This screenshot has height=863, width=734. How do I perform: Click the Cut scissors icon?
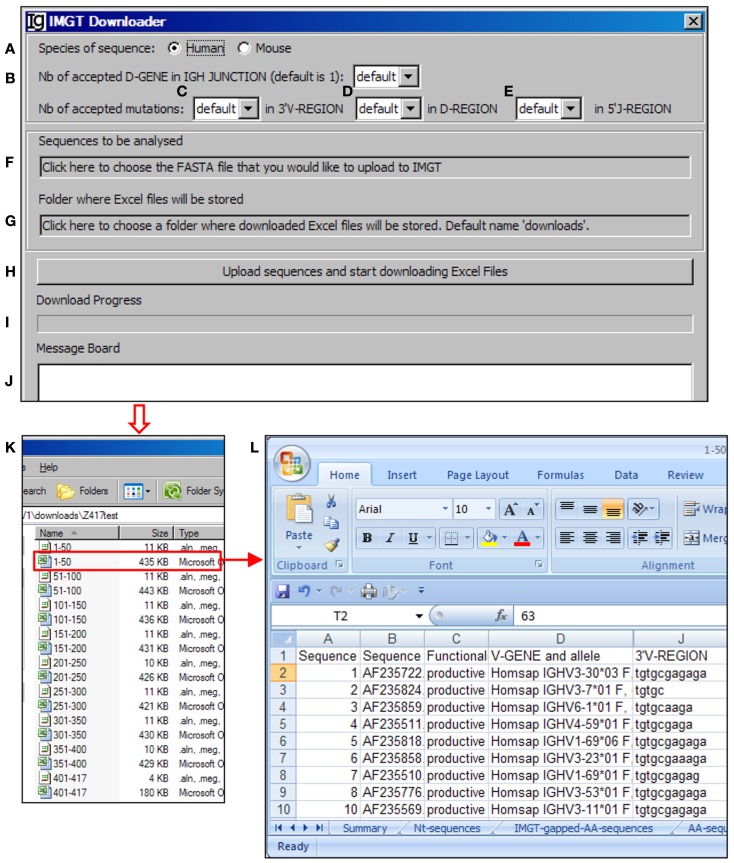pos(331,502)
